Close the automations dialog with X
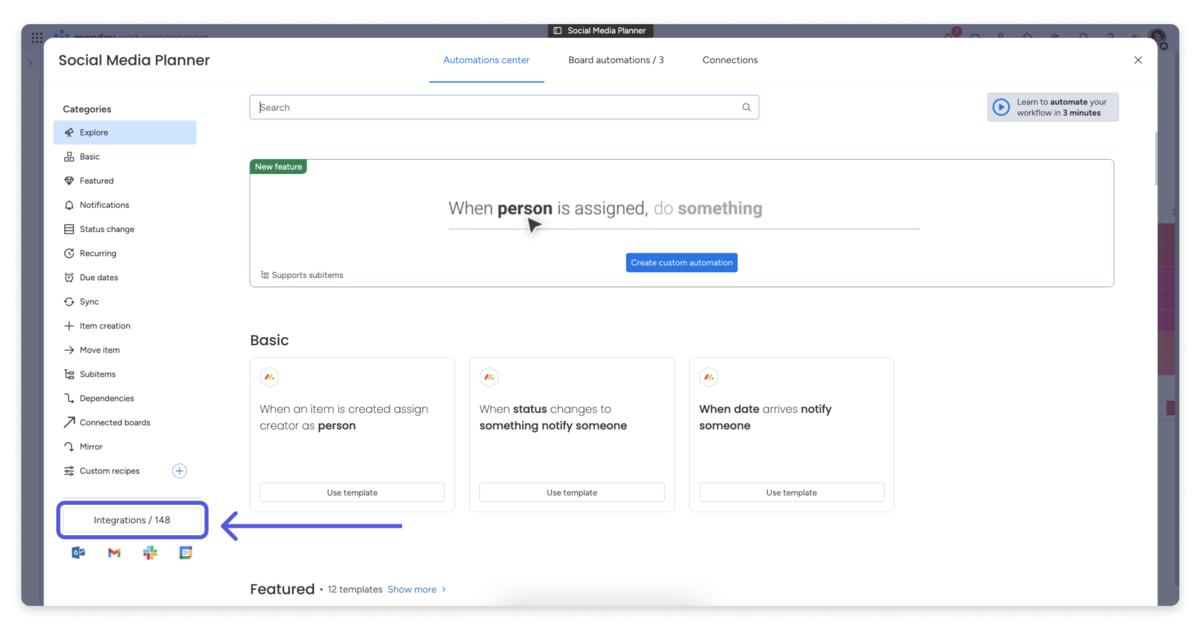 pyautogui.click(x=1138, y=60)
